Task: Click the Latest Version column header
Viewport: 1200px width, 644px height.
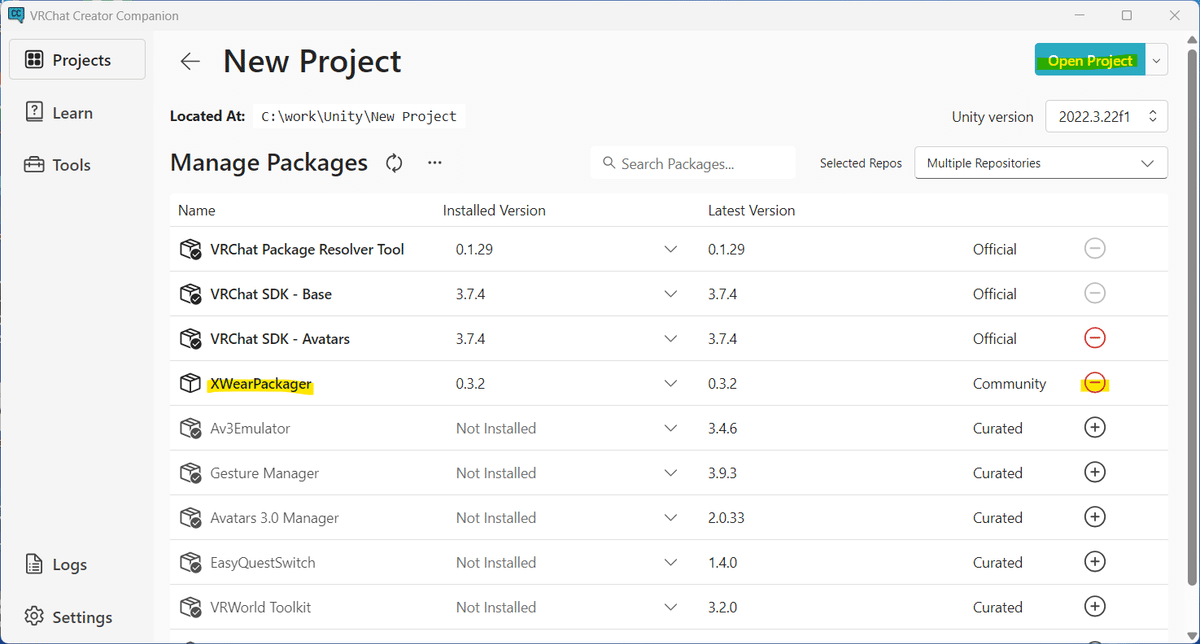Action: click(751, 211)
